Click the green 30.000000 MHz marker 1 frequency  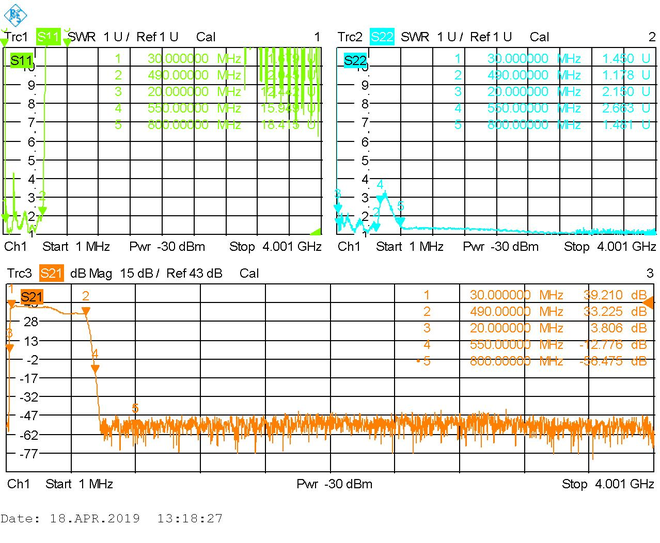click(x=194, y=59)
